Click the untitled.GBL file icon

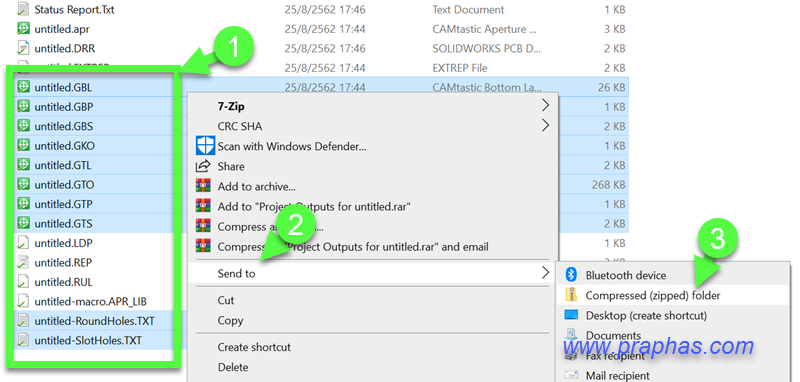click(x=23, y=87)
